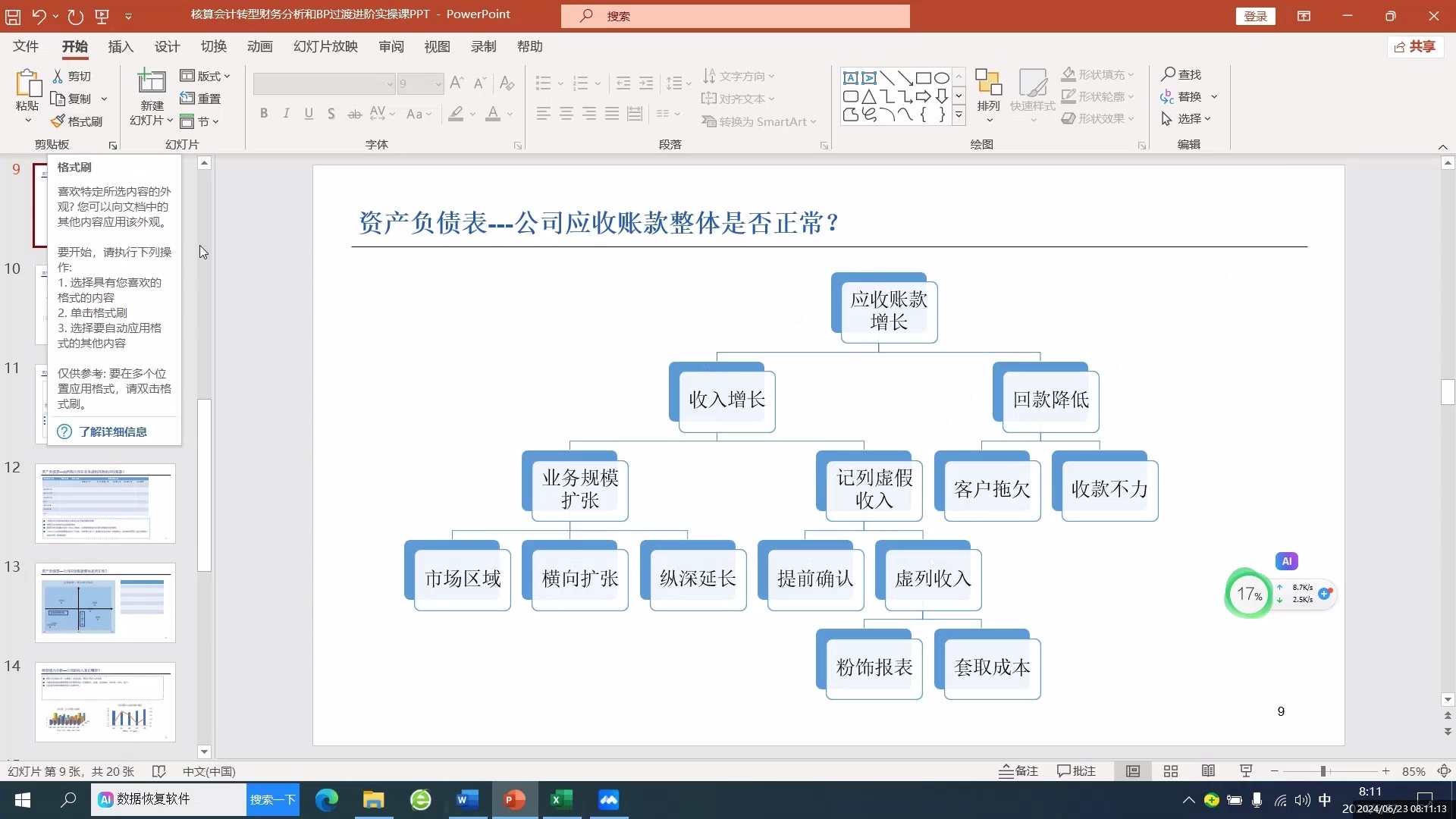Select the oval shape in the shapes gallery
This screenshot has width=1456, height=819.
point(941,77)
